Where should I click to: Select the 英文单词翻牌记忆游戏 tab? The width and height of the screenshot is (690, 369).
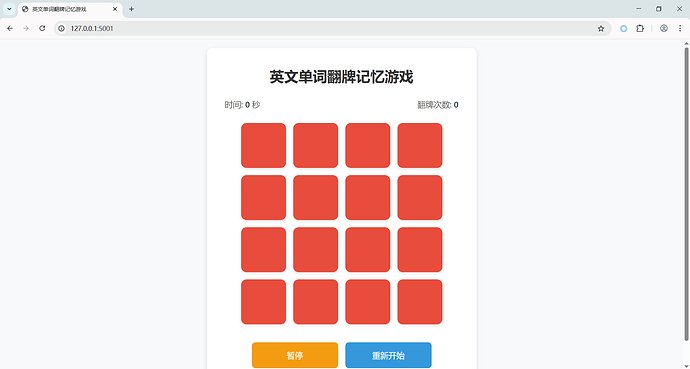tap(70, 9)
